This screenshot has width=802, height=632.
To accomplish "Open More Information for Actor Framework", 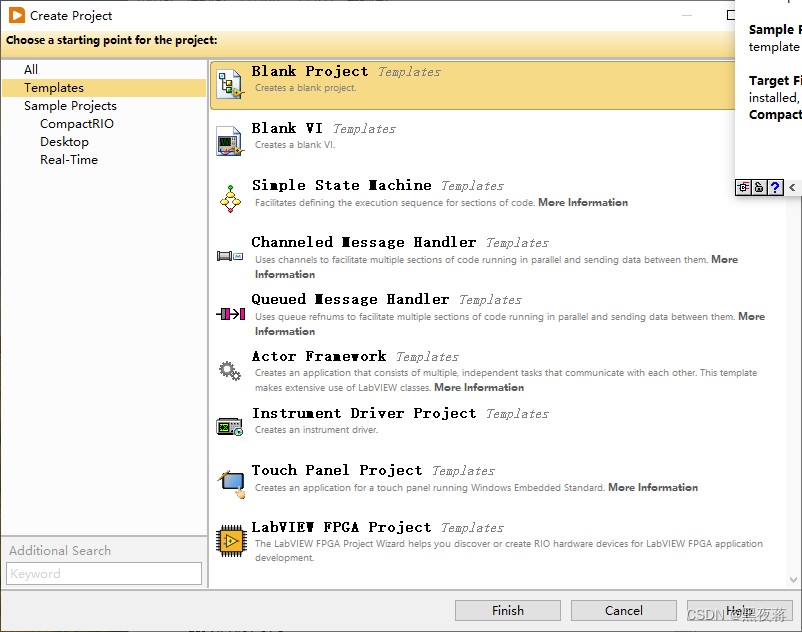I will (x=479, y=388).
